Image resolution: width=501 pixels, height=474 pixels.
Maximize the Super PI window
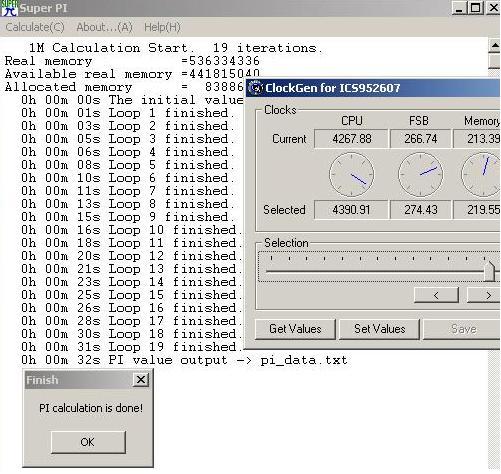(476, 8)
